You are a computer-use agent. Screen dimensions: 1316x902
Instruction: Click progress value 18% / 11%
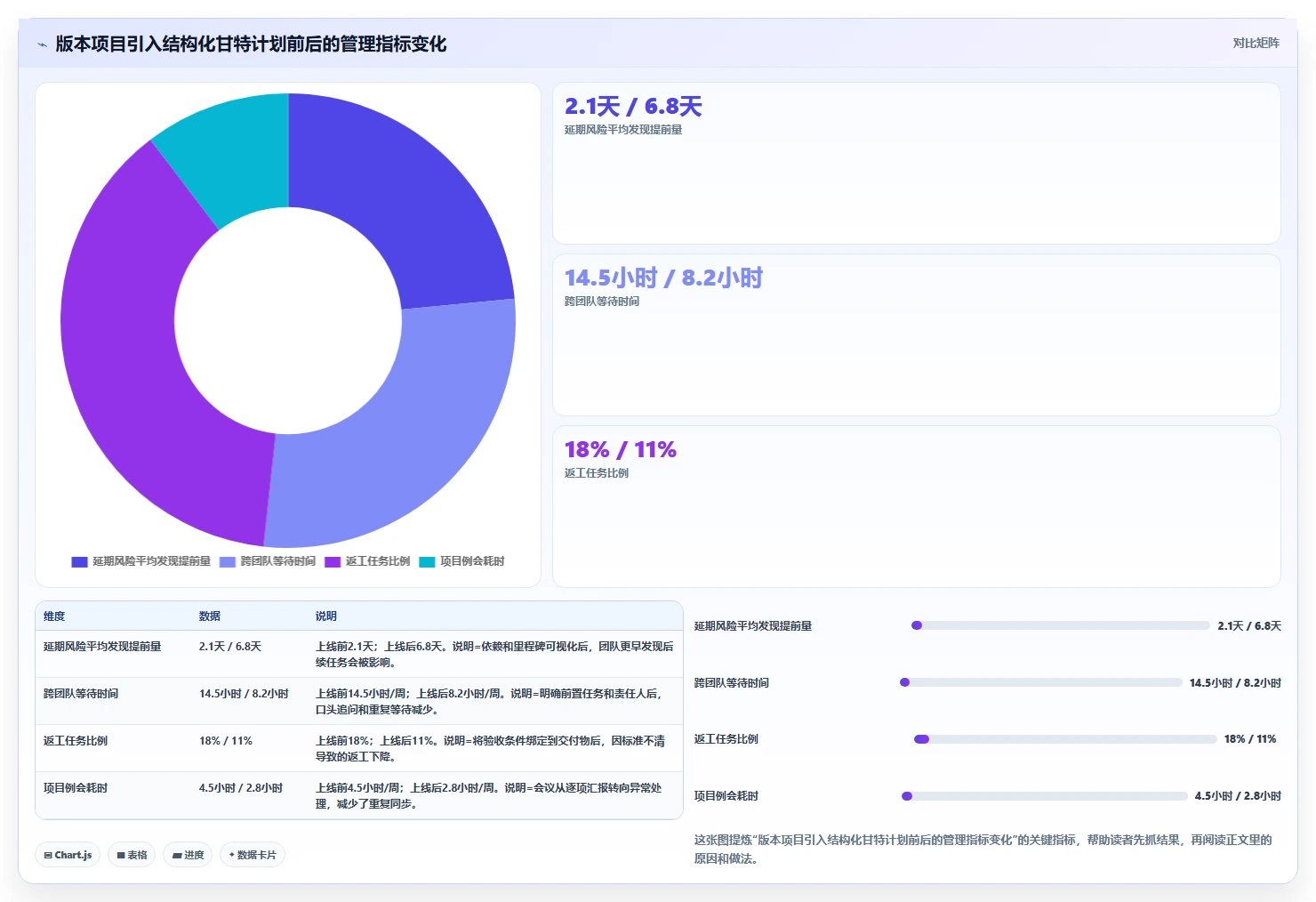click(x=1249, y=739)
